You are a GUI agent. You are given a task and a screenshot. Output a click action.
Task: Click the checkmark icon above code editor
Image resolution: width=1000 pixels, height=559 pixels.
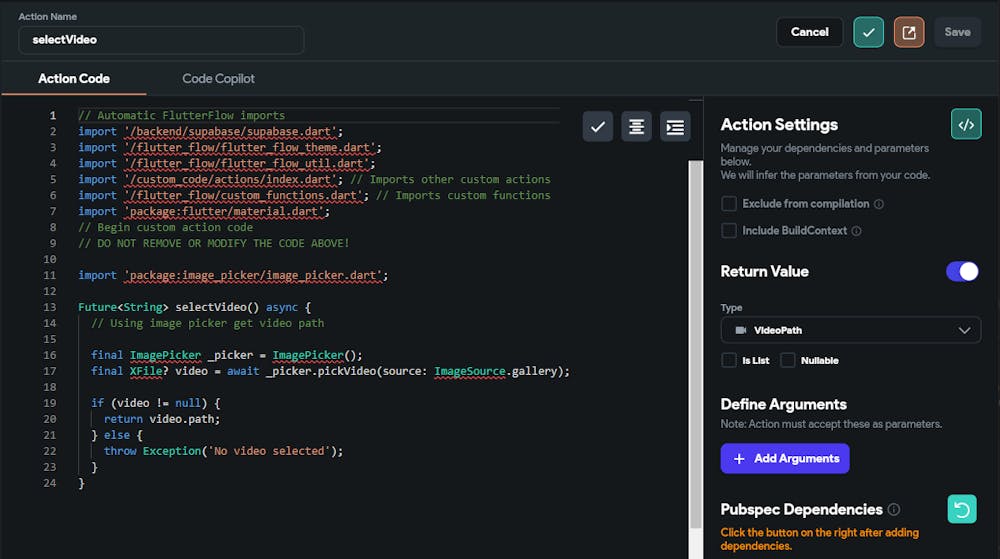tap(598, 126)
